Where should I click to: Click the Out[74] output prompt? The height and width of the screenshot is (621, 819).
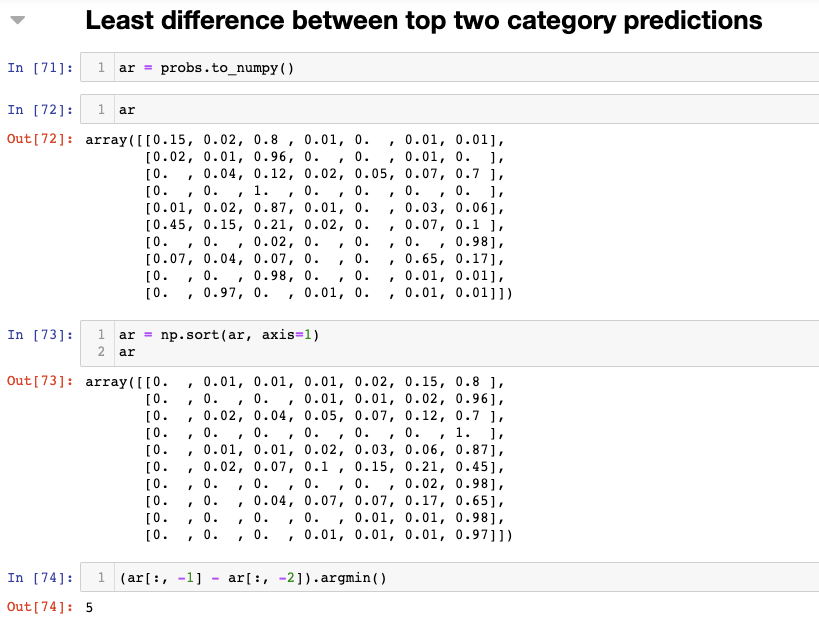tap(40, 607)
